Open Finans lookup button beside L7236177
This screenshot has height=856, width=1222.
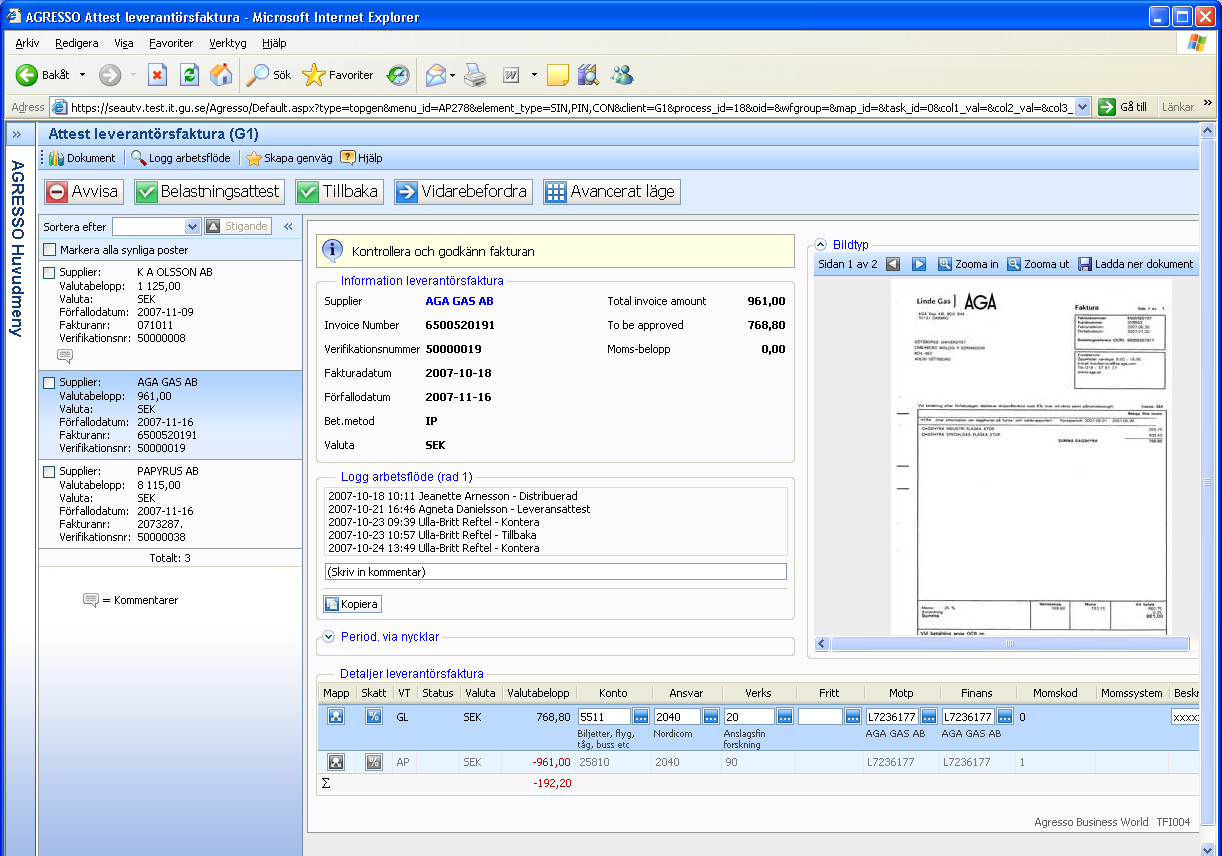(1005, 717)
